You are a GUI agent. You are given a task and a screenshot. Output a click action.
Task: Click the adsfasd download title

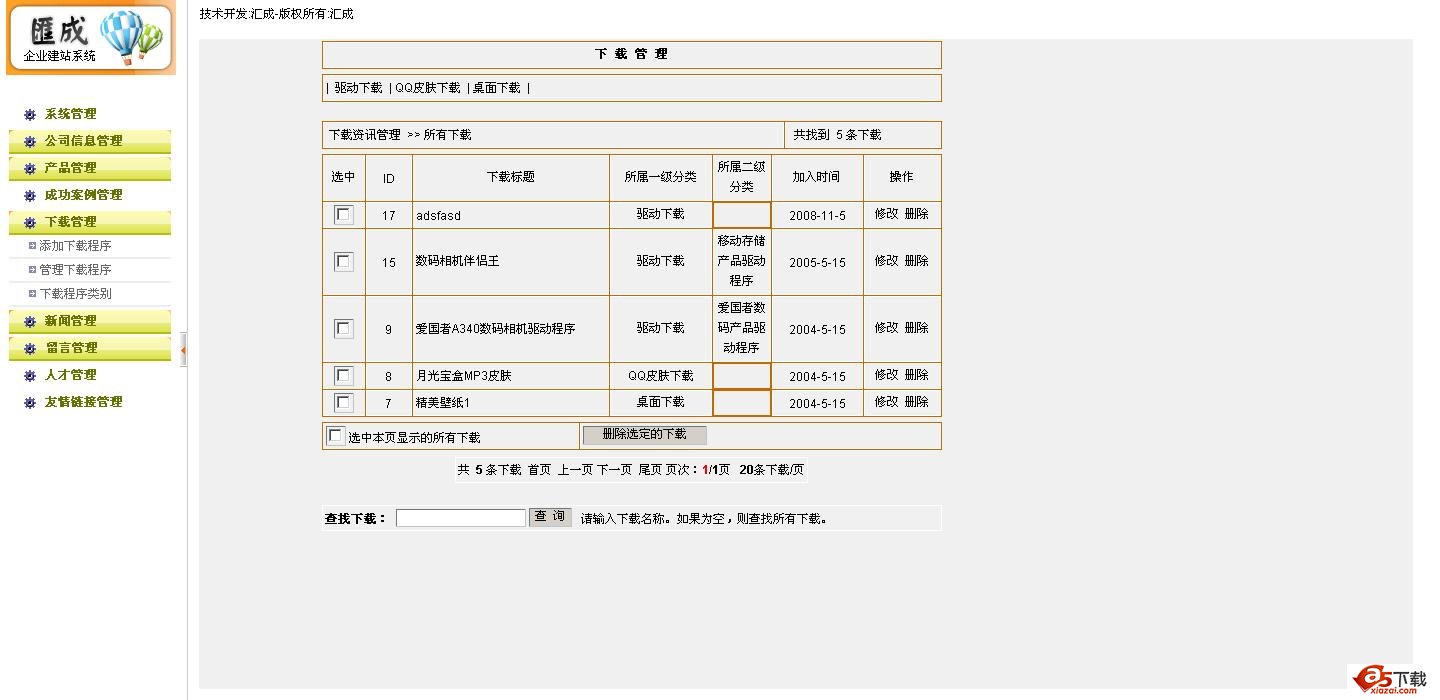coord(438,216)
